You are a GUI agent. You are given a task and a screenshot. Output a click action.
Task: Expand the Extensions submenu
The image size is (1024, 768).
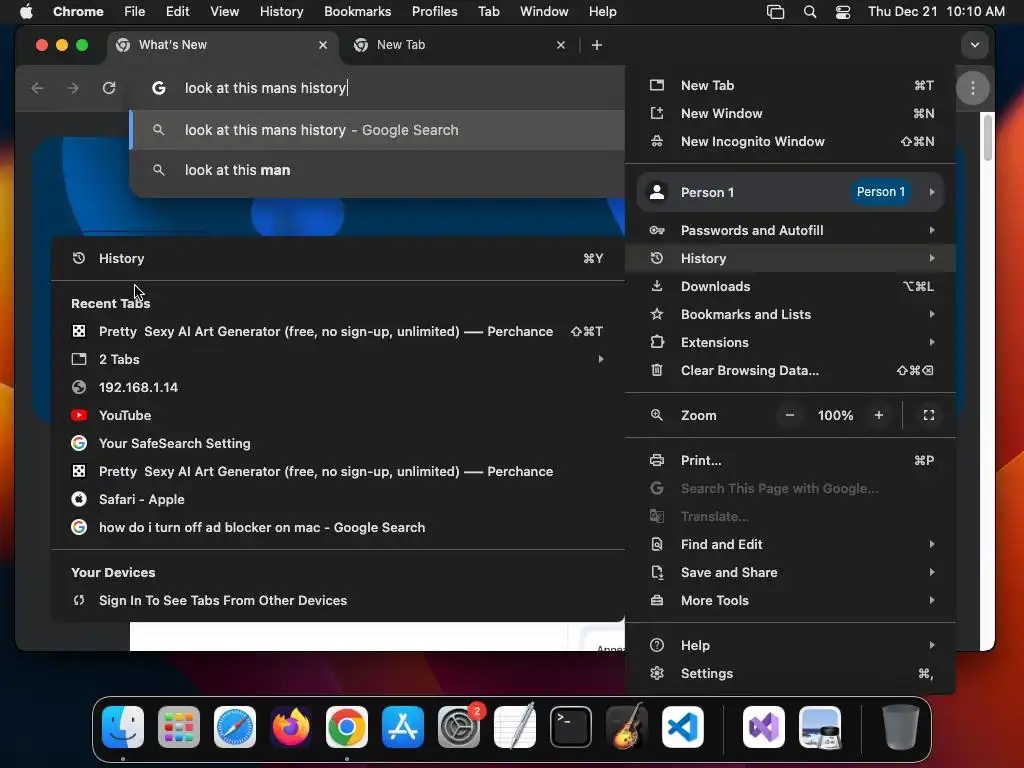coord(791,343)
